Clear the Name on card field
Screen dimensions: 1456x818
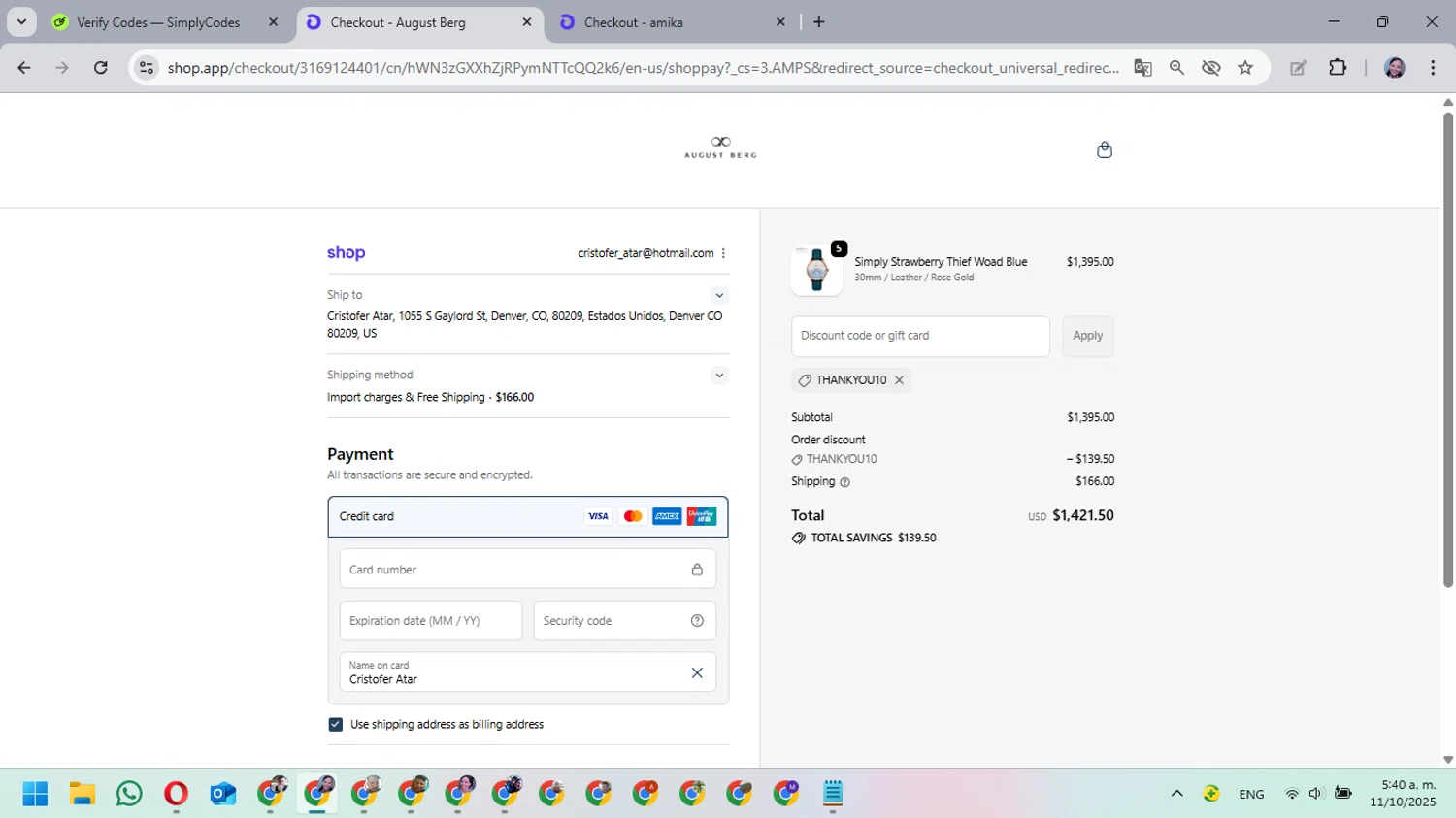(x=697, y=672)
